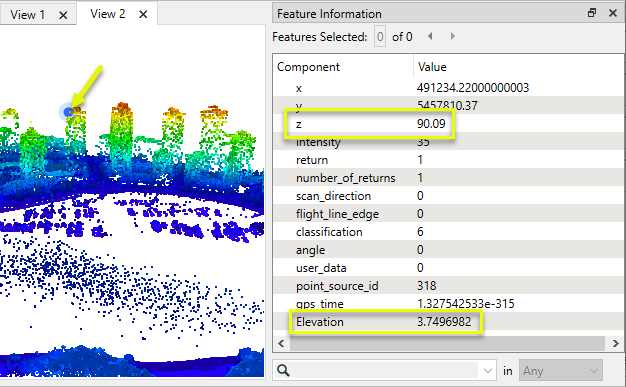Viewport: 626px width, 387px height.
Task: Open the search text history dropdown
Action: (487, 371)
